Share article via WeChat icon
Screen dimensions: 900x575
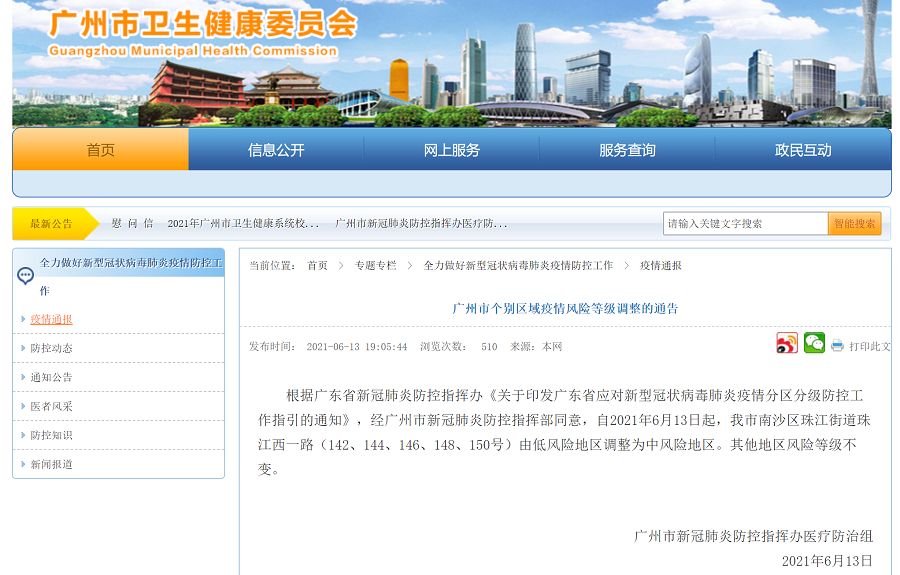tap(814, 344)
